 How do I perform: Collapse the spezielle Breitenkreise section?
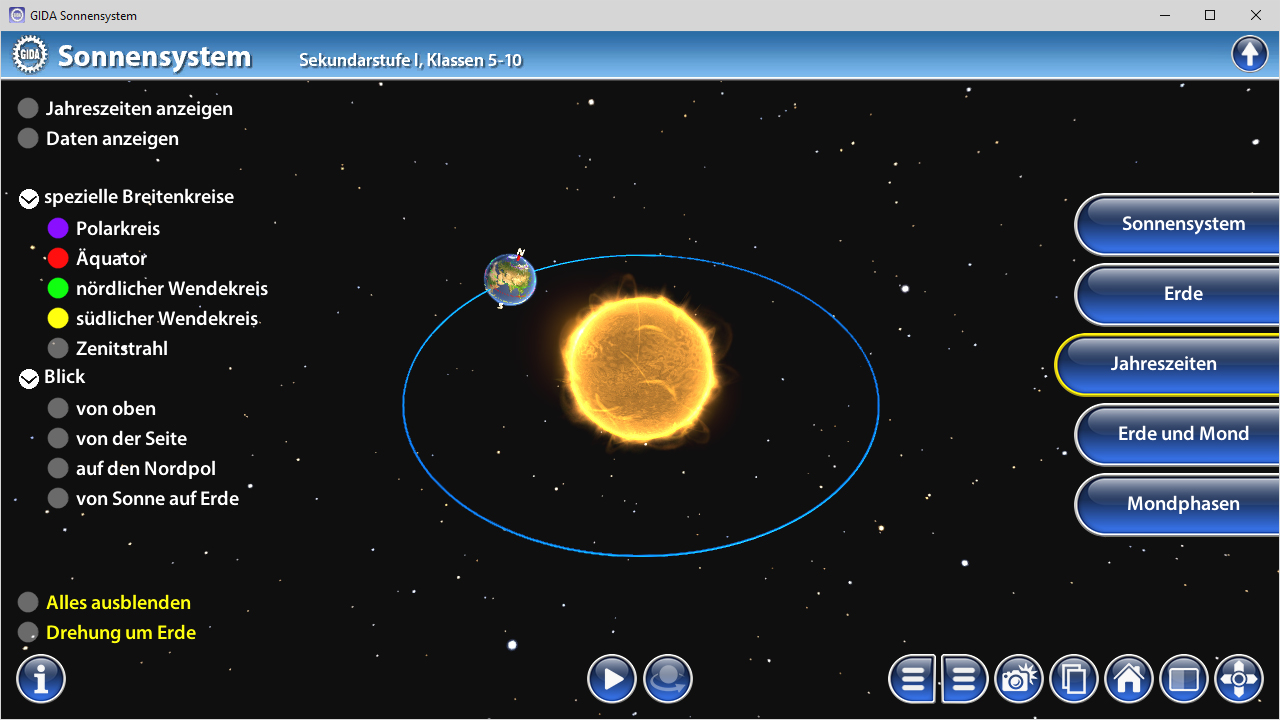tap(29, 199)
